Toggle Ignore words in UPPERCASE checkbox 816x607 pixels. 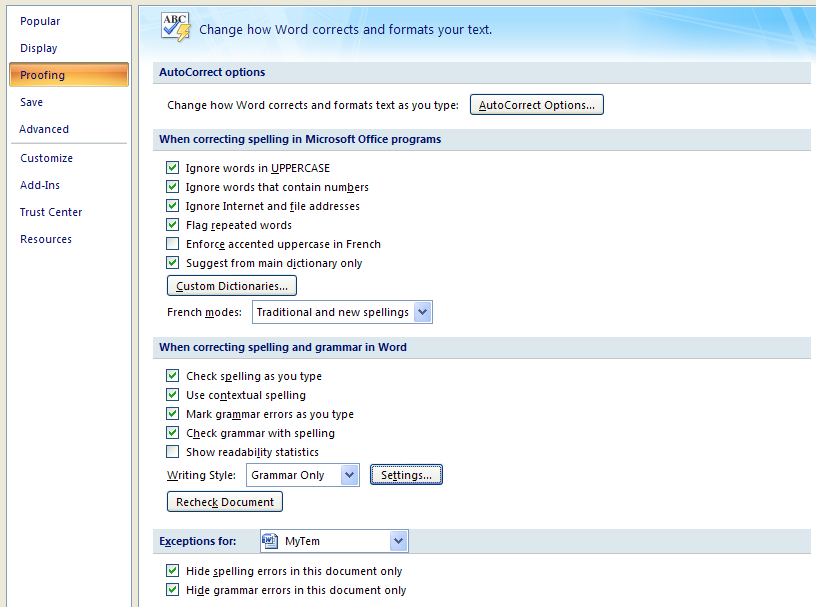172,168
